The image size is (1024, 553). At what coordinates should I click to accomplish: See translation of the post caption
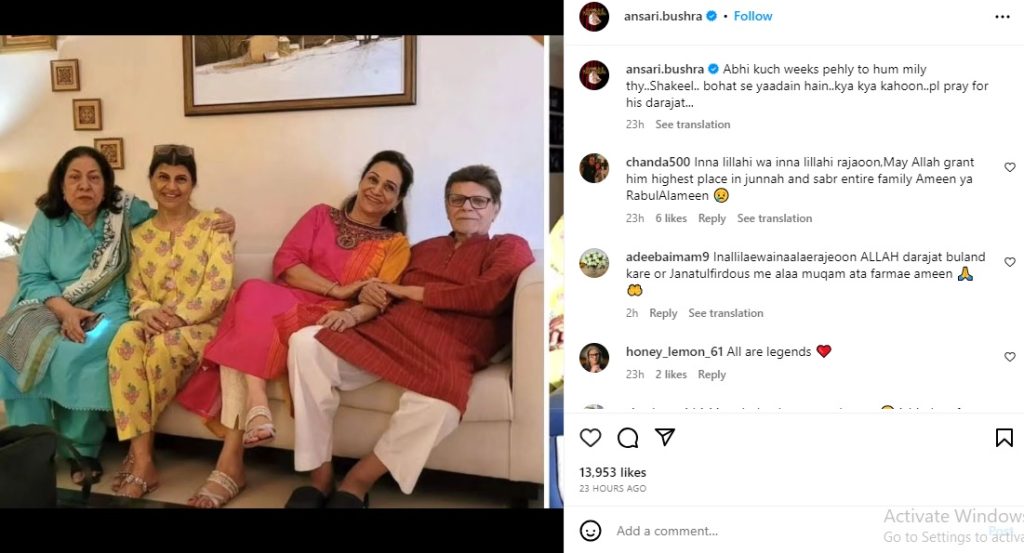click(692, 125)
